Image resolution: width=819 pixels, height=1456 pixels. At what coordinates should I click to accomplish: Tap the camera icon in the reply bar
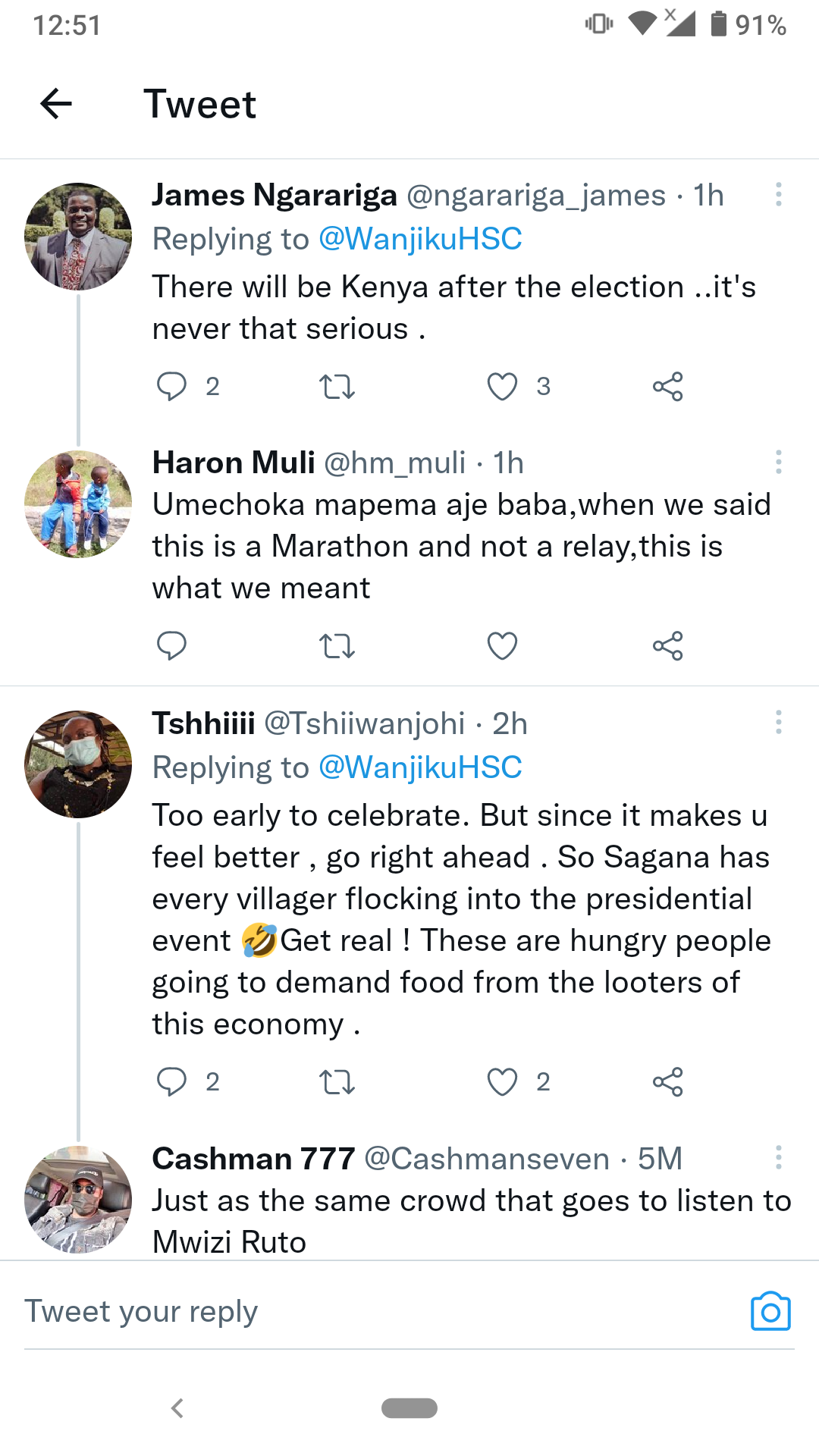(770, 1311)
